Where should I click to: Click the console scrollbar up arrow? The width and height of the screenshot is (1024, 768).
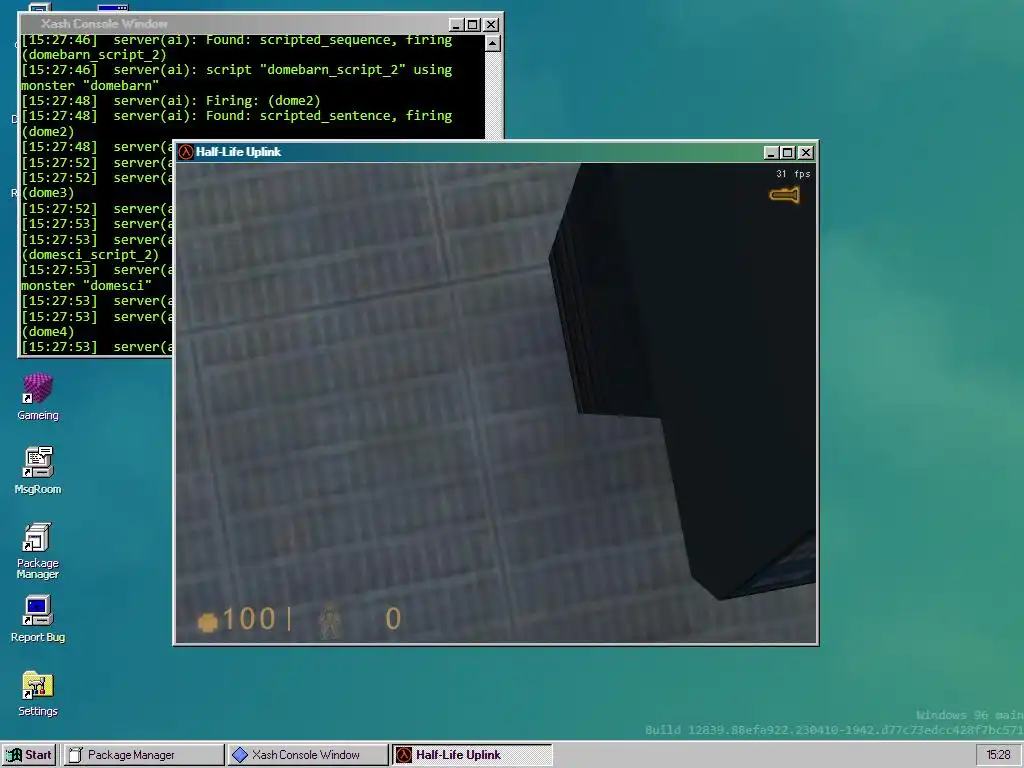click(493, 44)
